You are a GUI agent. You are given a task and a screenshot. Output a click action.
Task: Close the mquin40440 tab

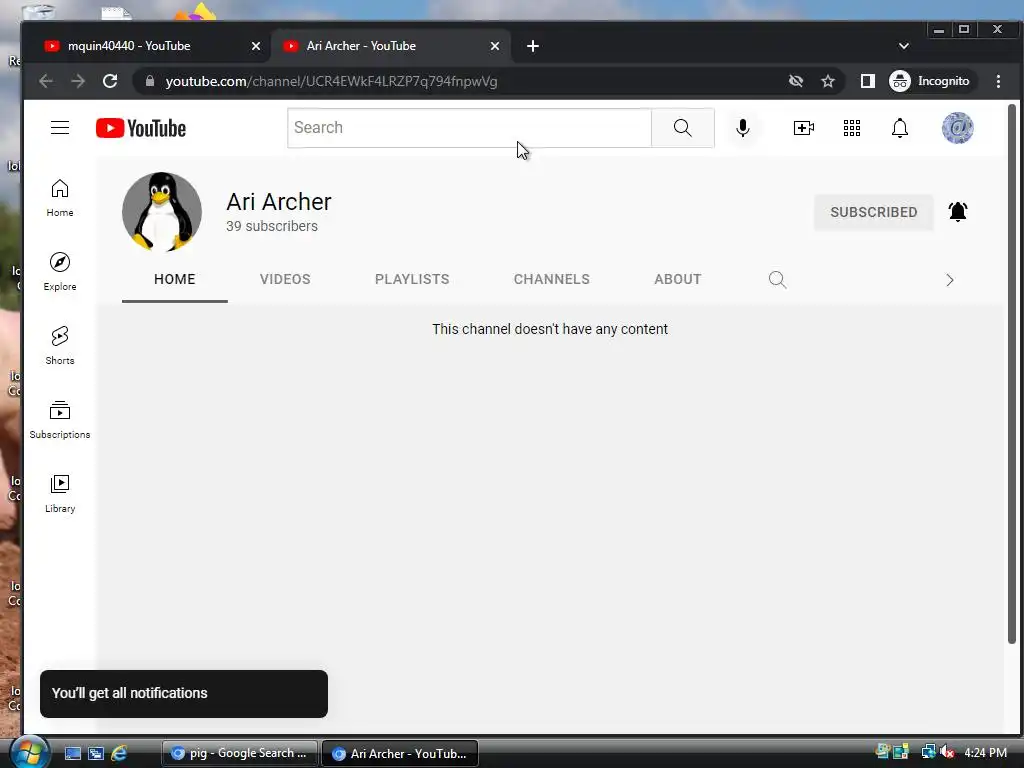[x=256, y=46]
